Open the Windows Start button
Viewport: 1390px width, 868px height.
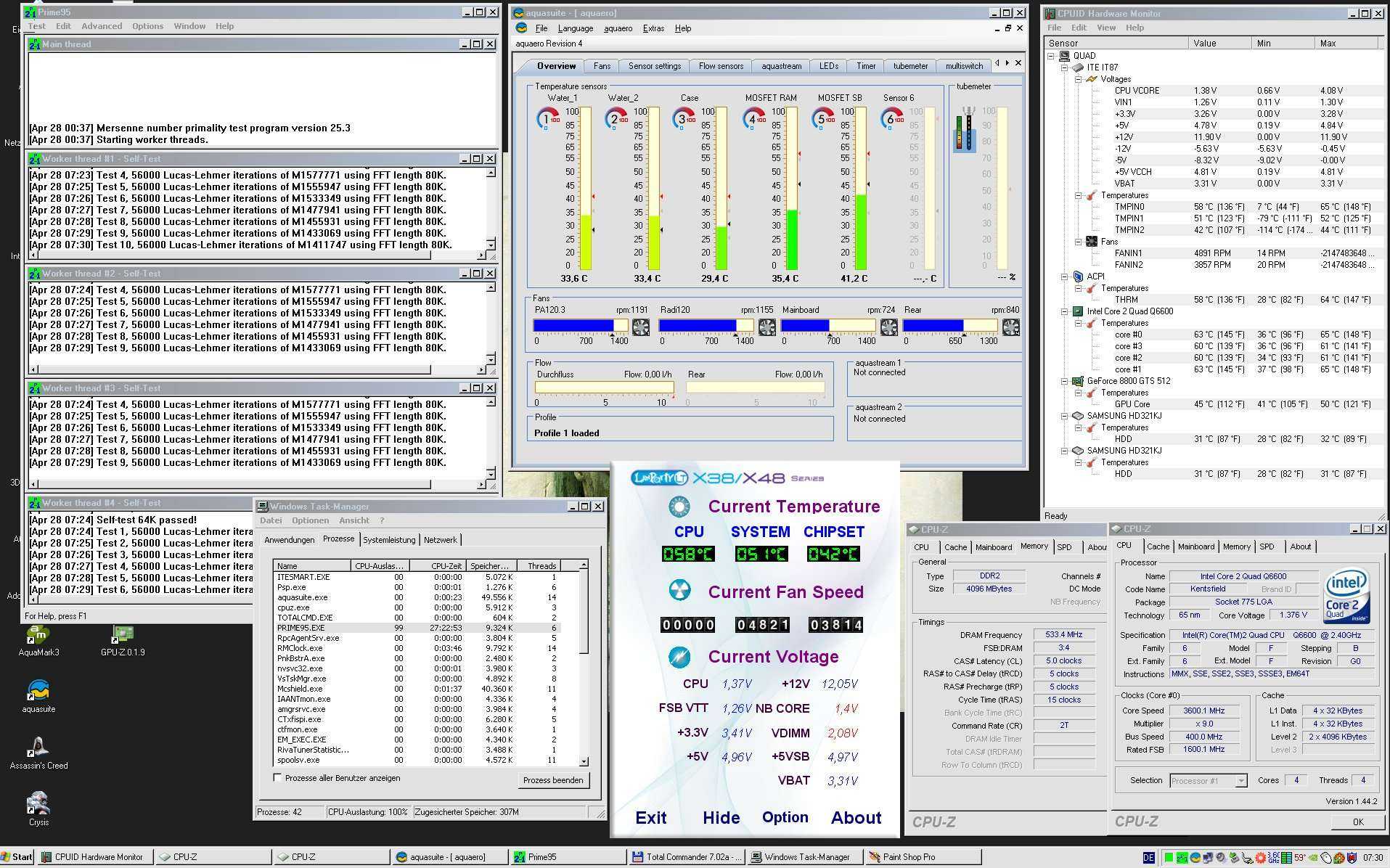17,857
